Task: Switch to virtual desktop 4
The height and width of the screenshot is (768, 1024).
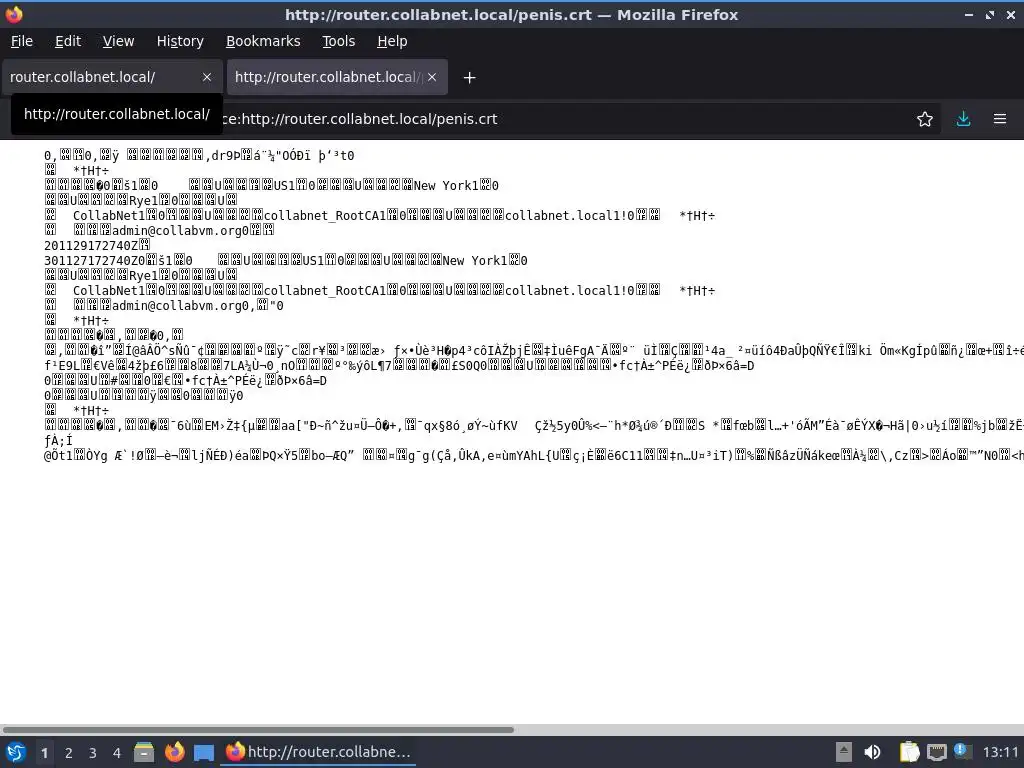Action: tap(117, 753)
